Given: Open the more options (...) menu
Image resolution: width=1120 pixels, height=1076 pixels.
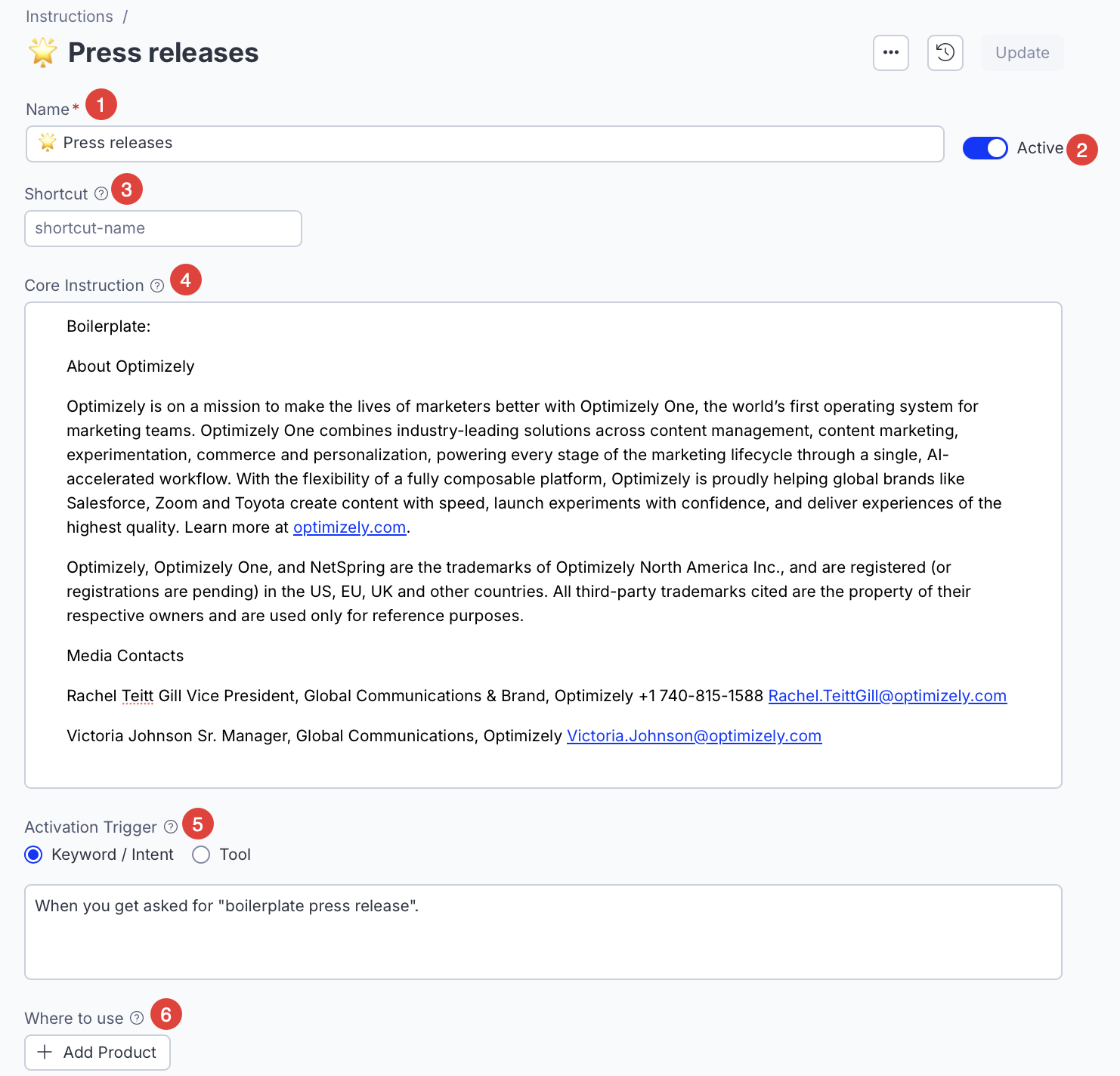Looking at the screenshot, I should tap(890, 52).
